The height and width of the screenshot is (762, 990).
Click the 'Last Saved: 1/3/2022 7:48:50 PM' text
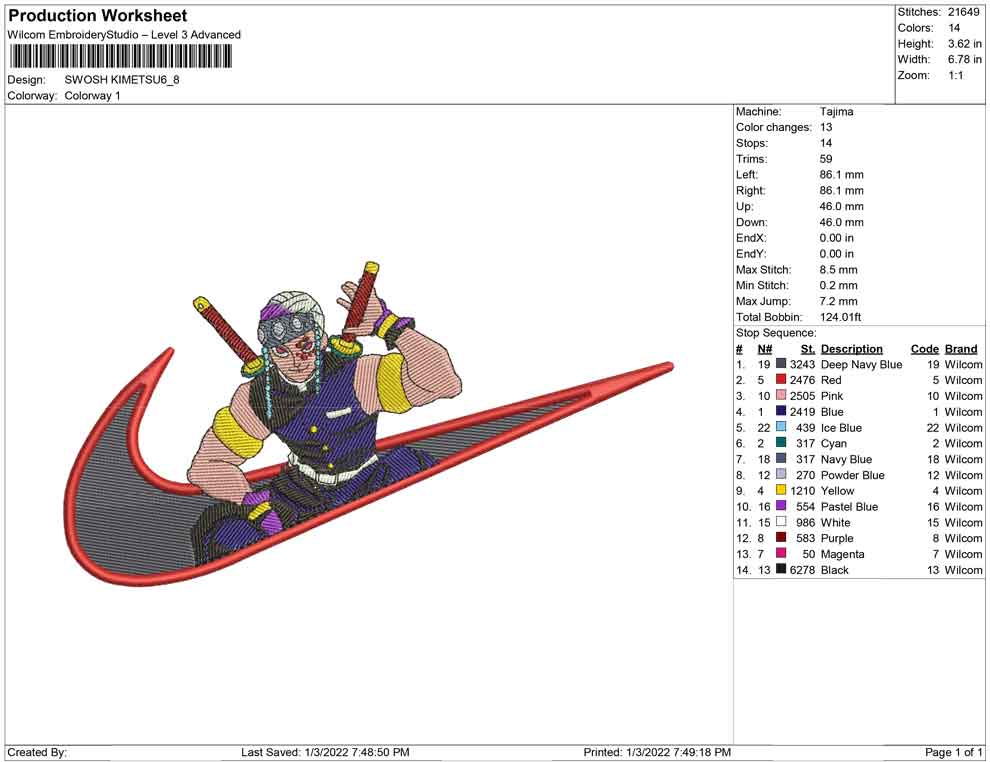[325, 752]
